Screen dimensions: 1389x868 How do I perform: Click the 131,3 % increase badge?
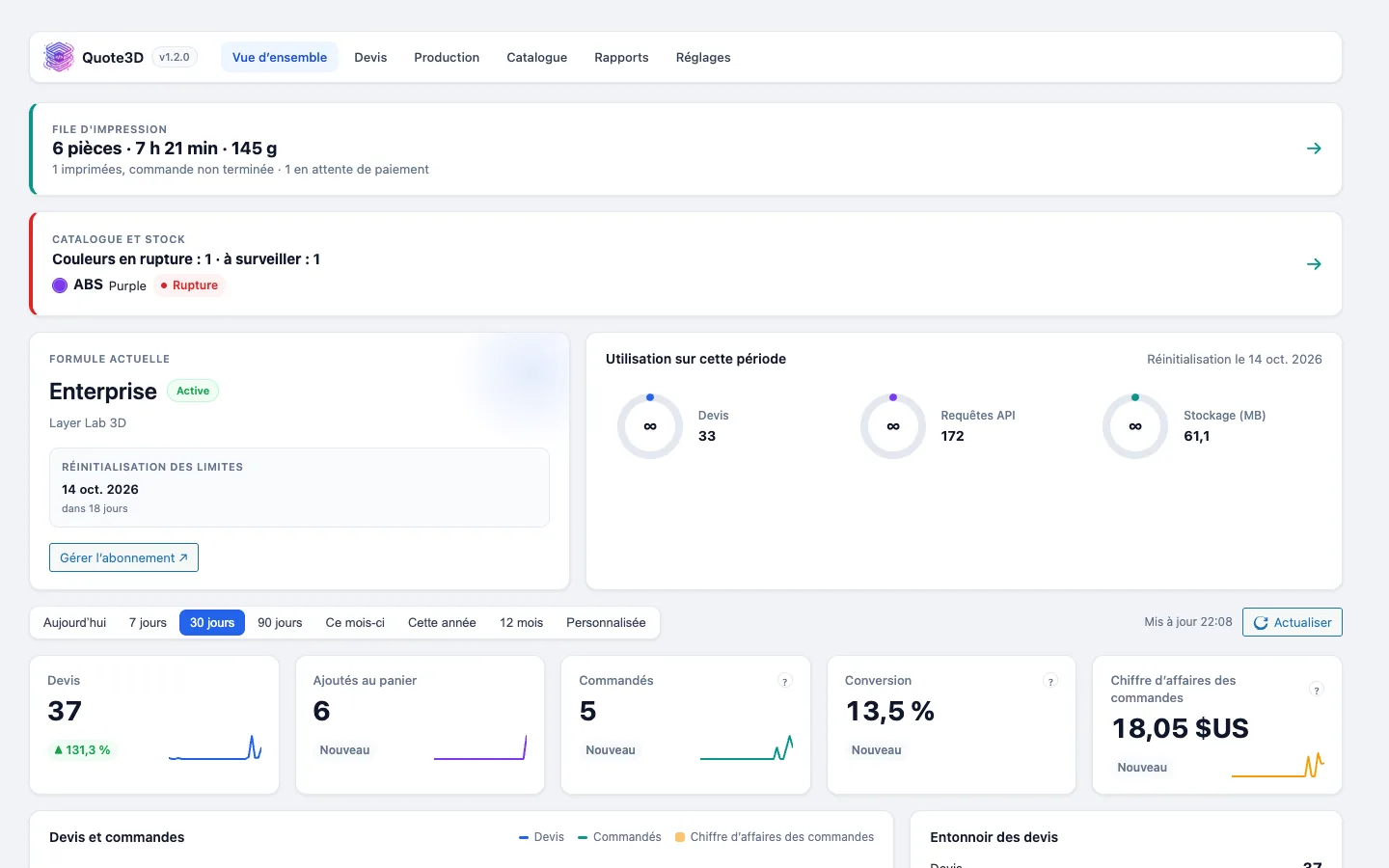pos(82,749)
